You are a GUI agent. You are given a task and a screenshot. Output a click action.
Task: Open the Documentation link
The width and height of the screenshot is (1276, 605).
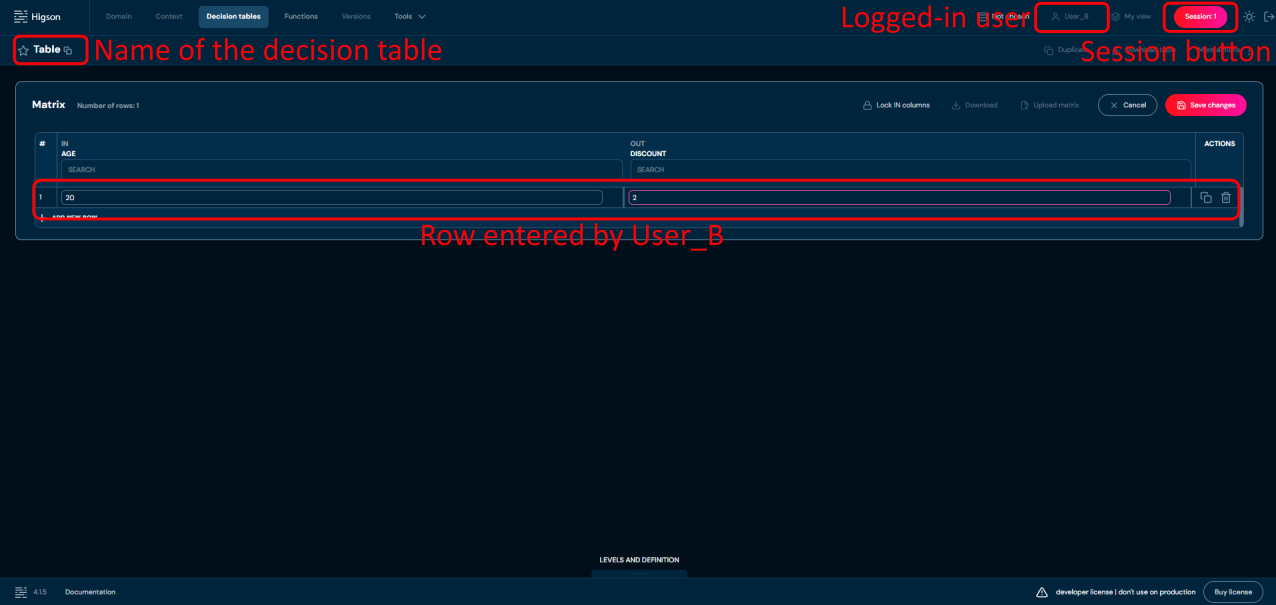tap(90, 592)
